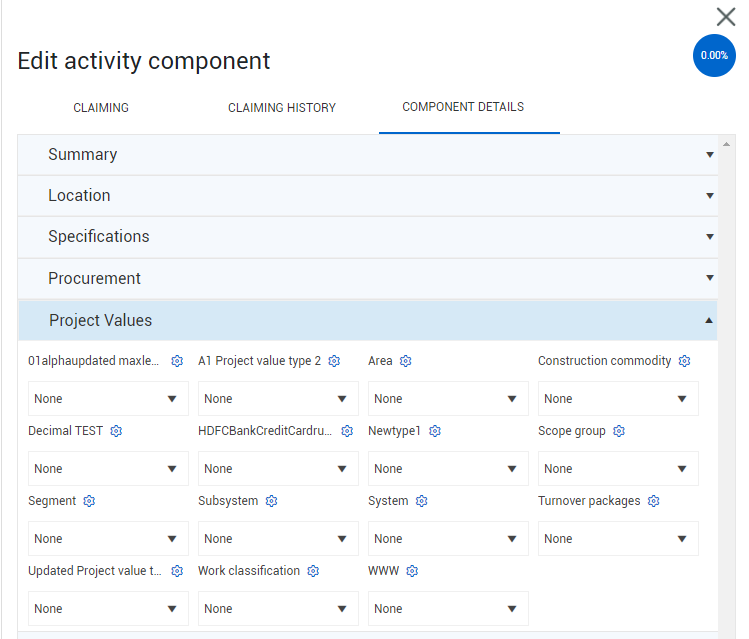This screenshot has height=639, width=749.
Task: Expand the Summary section
Action: (x=367, y=155)
